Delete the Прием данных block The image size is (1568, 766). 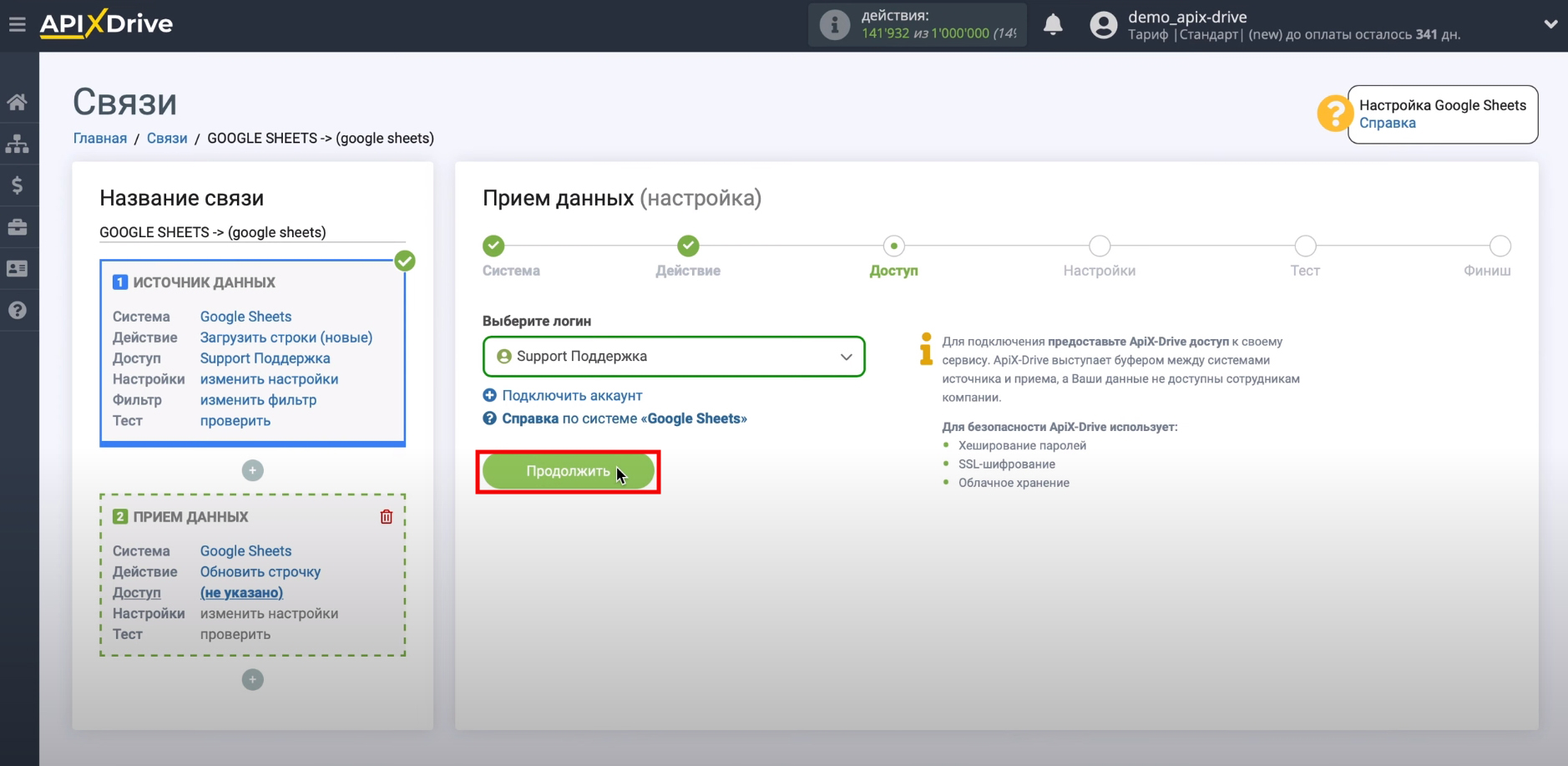coord(386,517)
